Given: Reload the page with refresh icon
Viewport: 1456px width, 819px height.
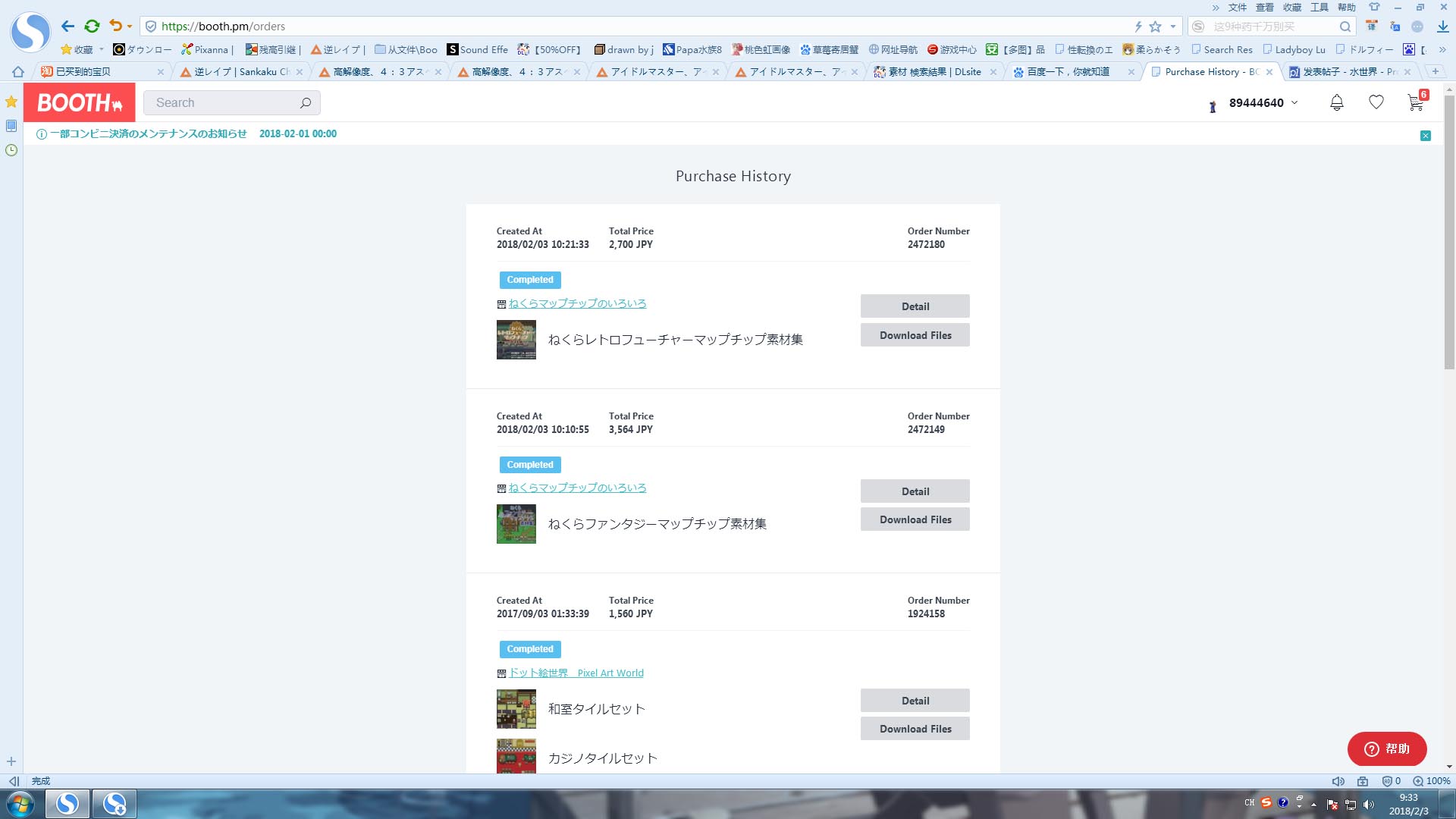Looking at the screenshot, I should 92,27.
